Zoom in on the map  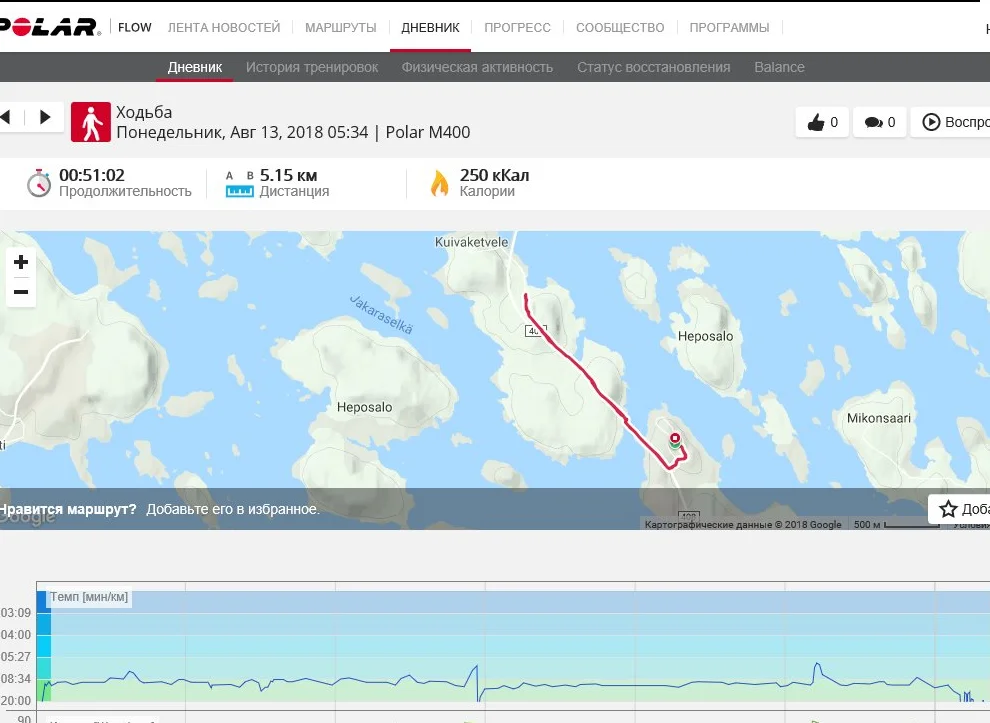point(20,263)
